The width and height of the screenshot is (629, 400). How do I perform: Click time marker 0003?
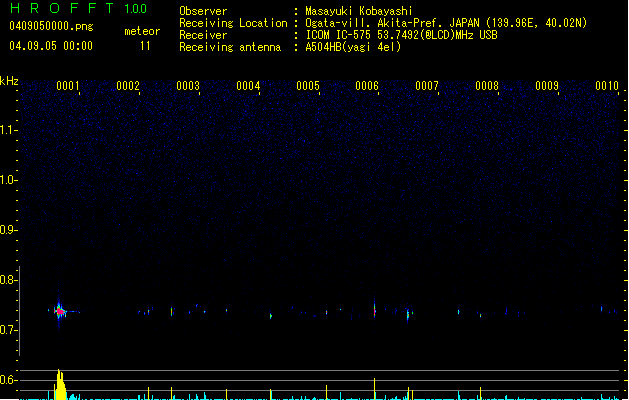tap(188, 86)
